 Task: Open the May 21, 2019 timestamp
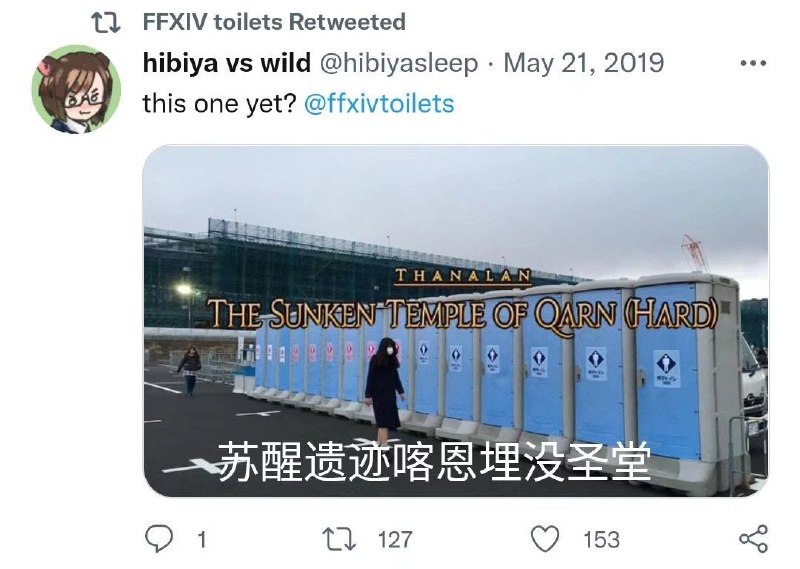[x=584, y=63]
